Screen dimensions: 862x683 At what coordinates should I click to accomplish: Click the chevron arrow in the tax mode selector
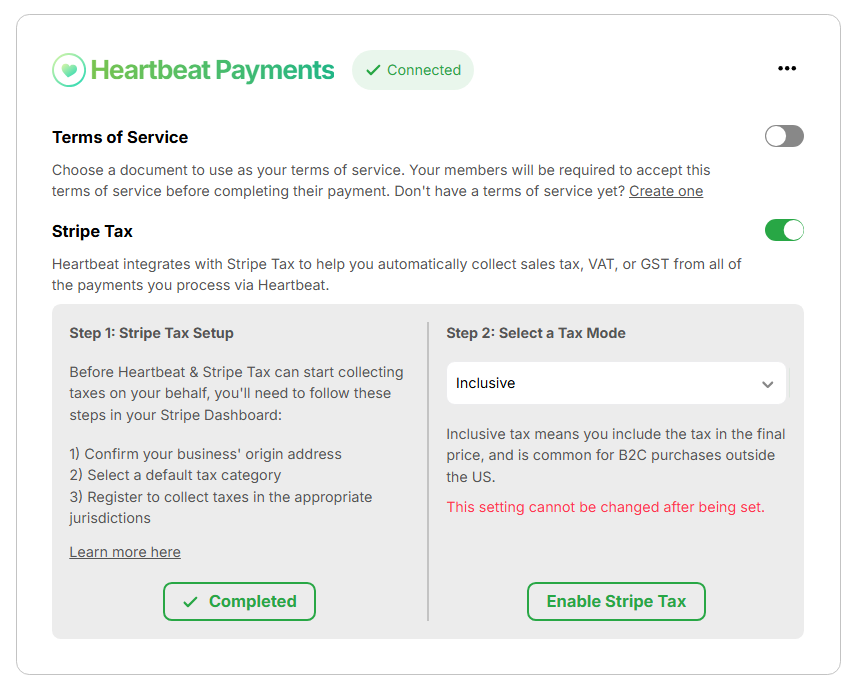click(767, 384)
